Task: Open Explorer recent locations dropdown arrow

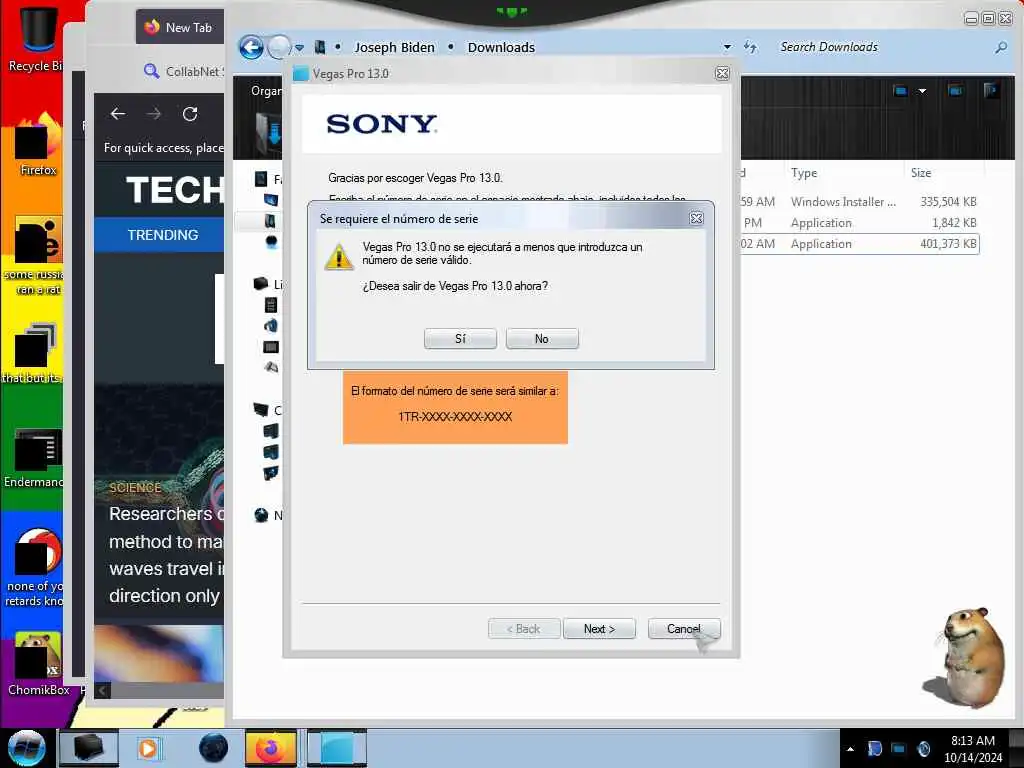Action: coord(299,48)
